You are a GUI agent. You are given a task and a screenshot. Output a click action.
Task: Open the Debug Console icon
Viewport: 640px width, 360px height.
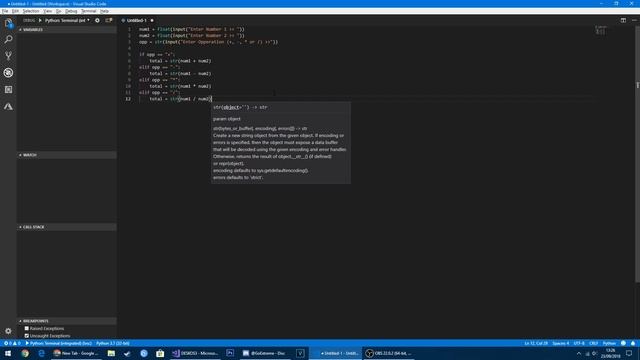click(109, 20)
